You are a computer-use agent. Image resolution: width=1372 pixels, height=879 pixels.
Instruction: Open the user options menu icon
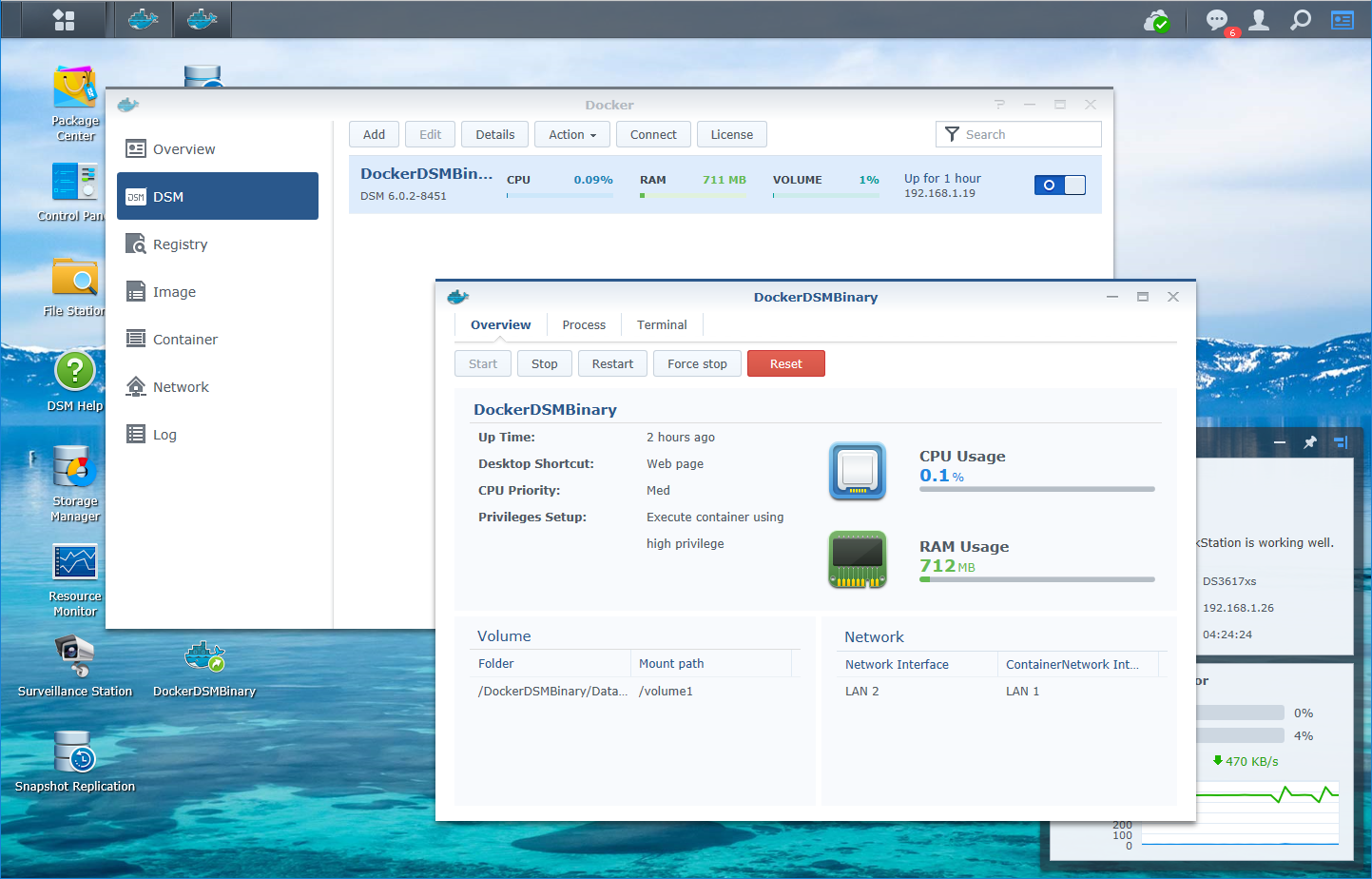click(x=1259, y=20)
